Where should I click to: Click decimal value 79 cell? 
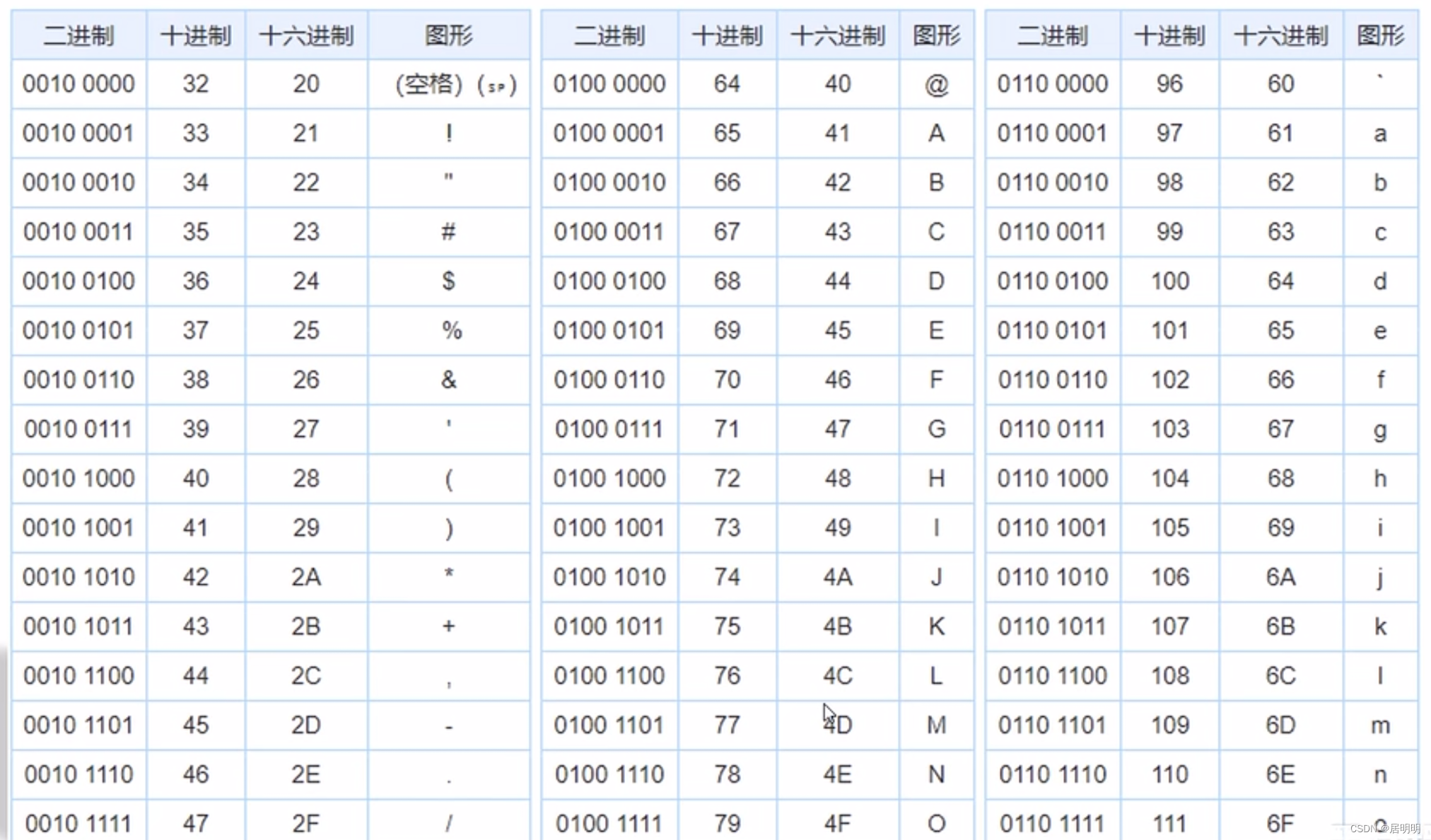tap(726, 823)
